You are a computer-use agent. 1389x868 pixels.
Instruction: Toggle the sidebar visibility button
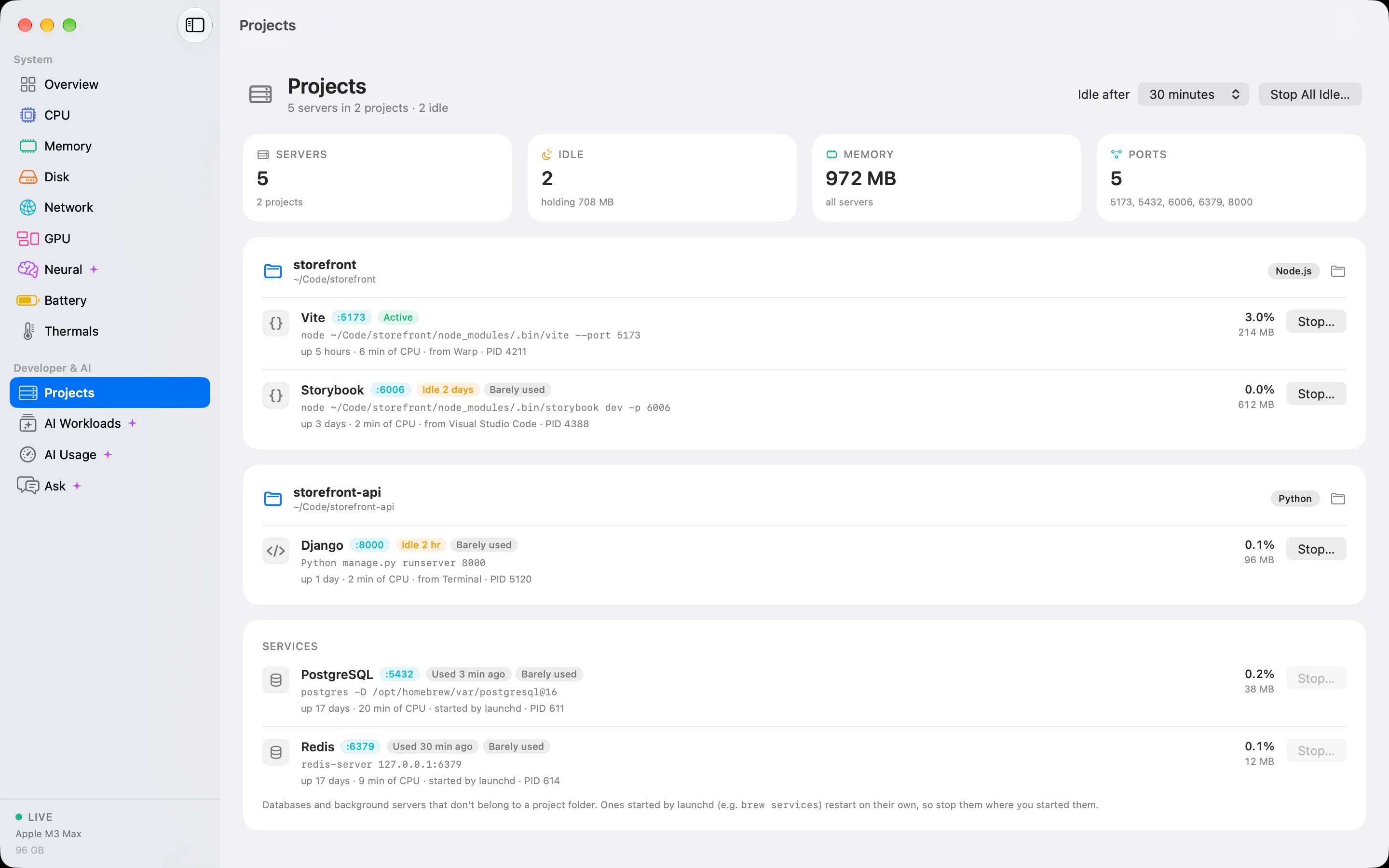tap(194, 25)
